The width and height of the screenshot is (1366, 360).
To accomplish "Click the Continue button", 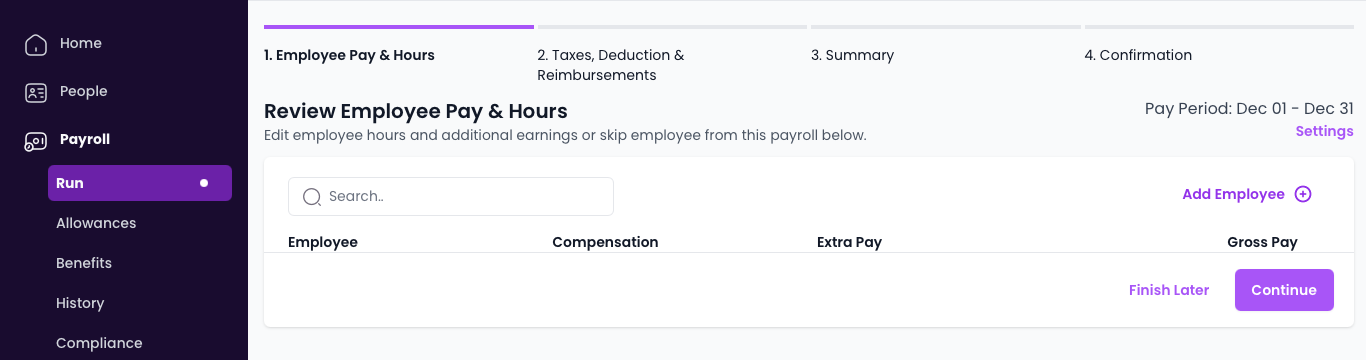I will coord(1284,290).
